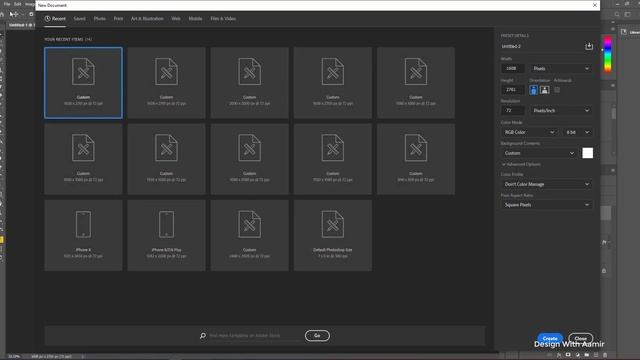Open the 8 bit depth dropdown
Viewport: 640px width, 360px height.
click(x=577, y=132)
